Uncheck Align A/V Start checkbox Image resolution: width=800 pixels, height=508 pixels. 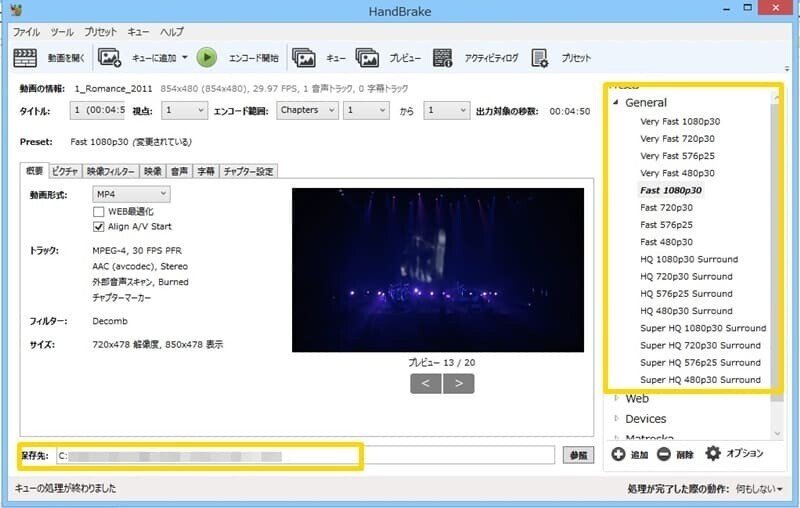tap(98, 226)
